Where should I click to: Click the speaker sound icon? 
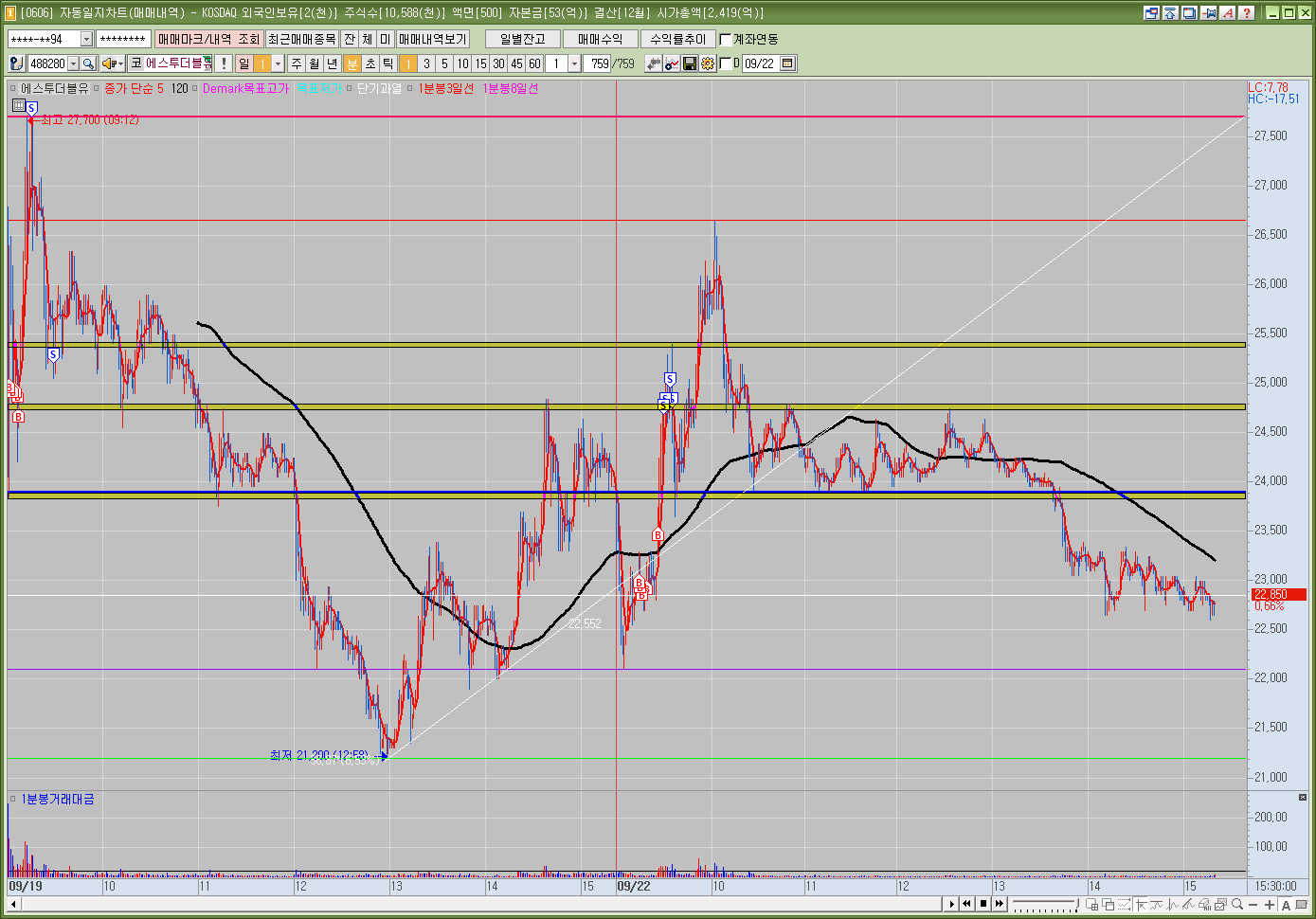point(109,63)
